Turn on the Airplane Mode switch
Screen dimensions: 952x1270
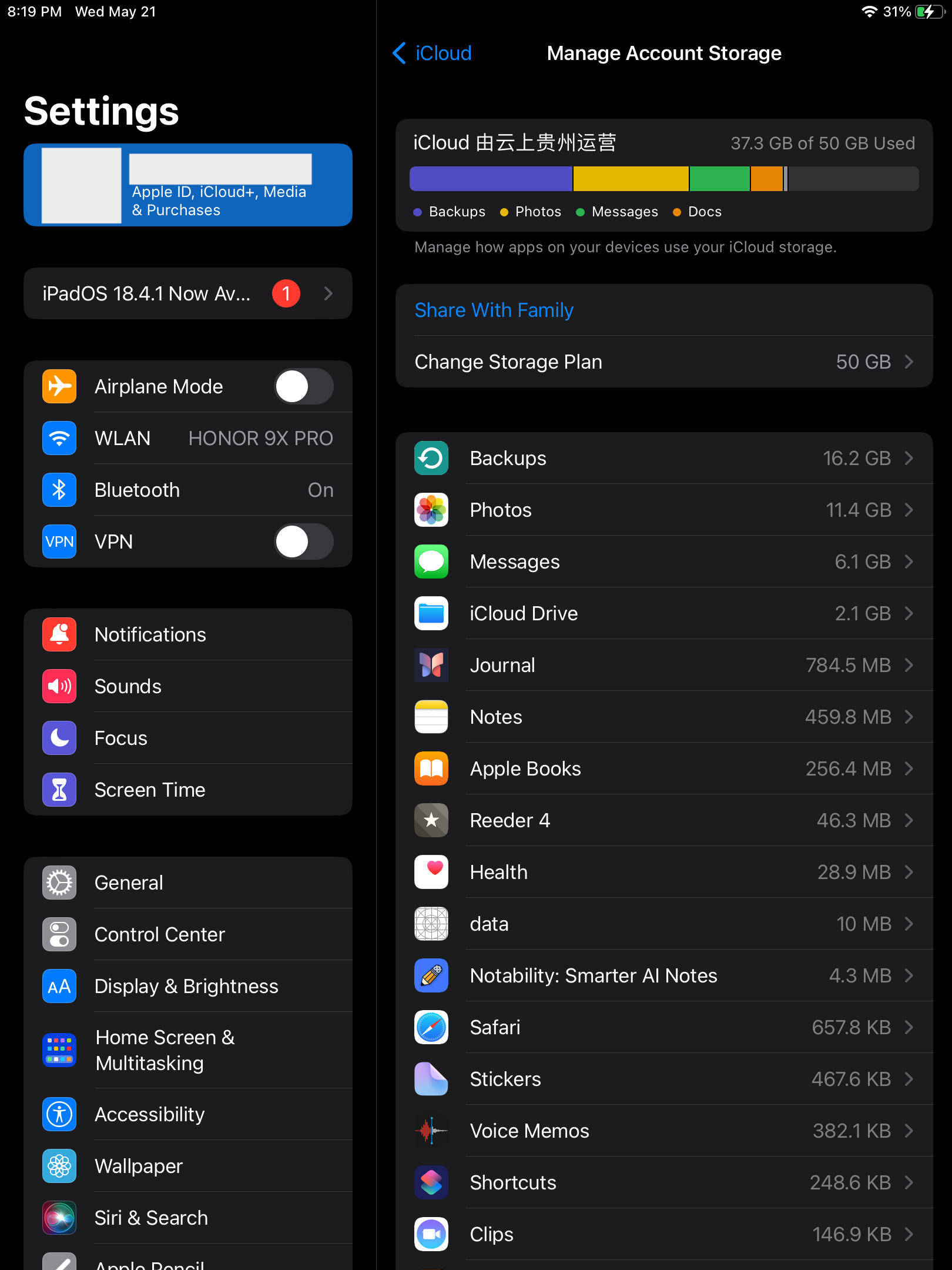pyautogui.click(x=304, y=386)
